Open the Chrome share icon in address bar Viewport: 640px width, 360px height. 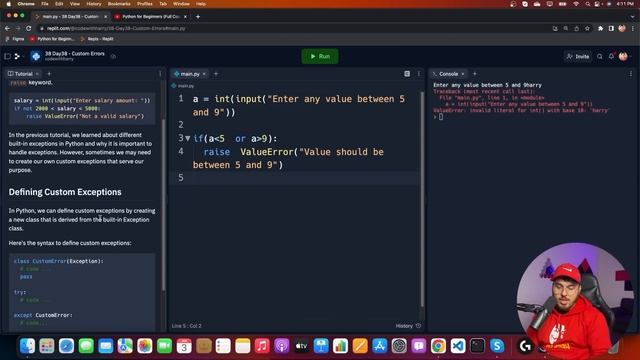point(576,28)
